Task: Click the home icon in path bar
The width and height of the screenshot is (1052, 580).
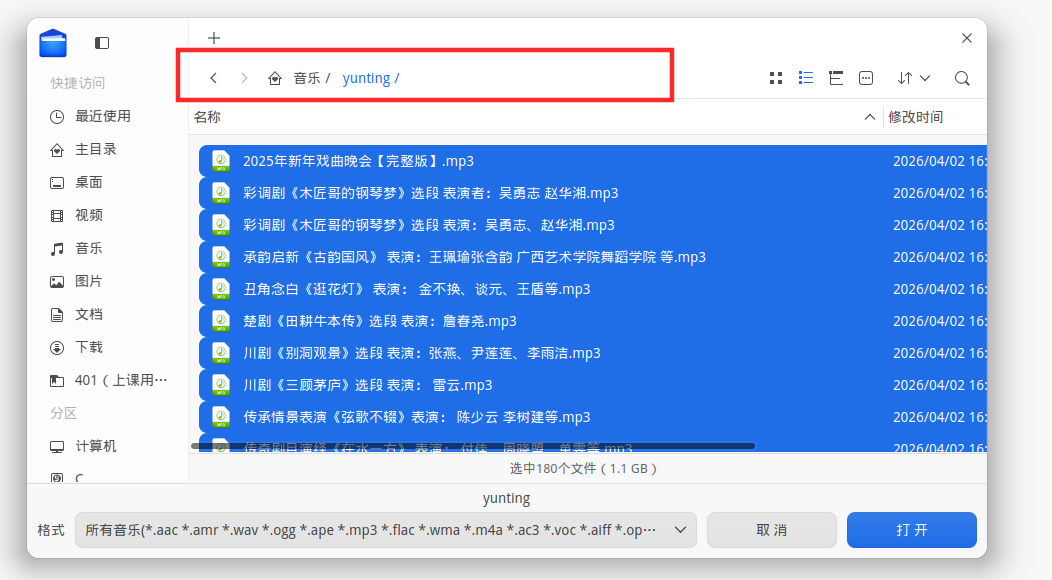Action: (x=275, y=79)
